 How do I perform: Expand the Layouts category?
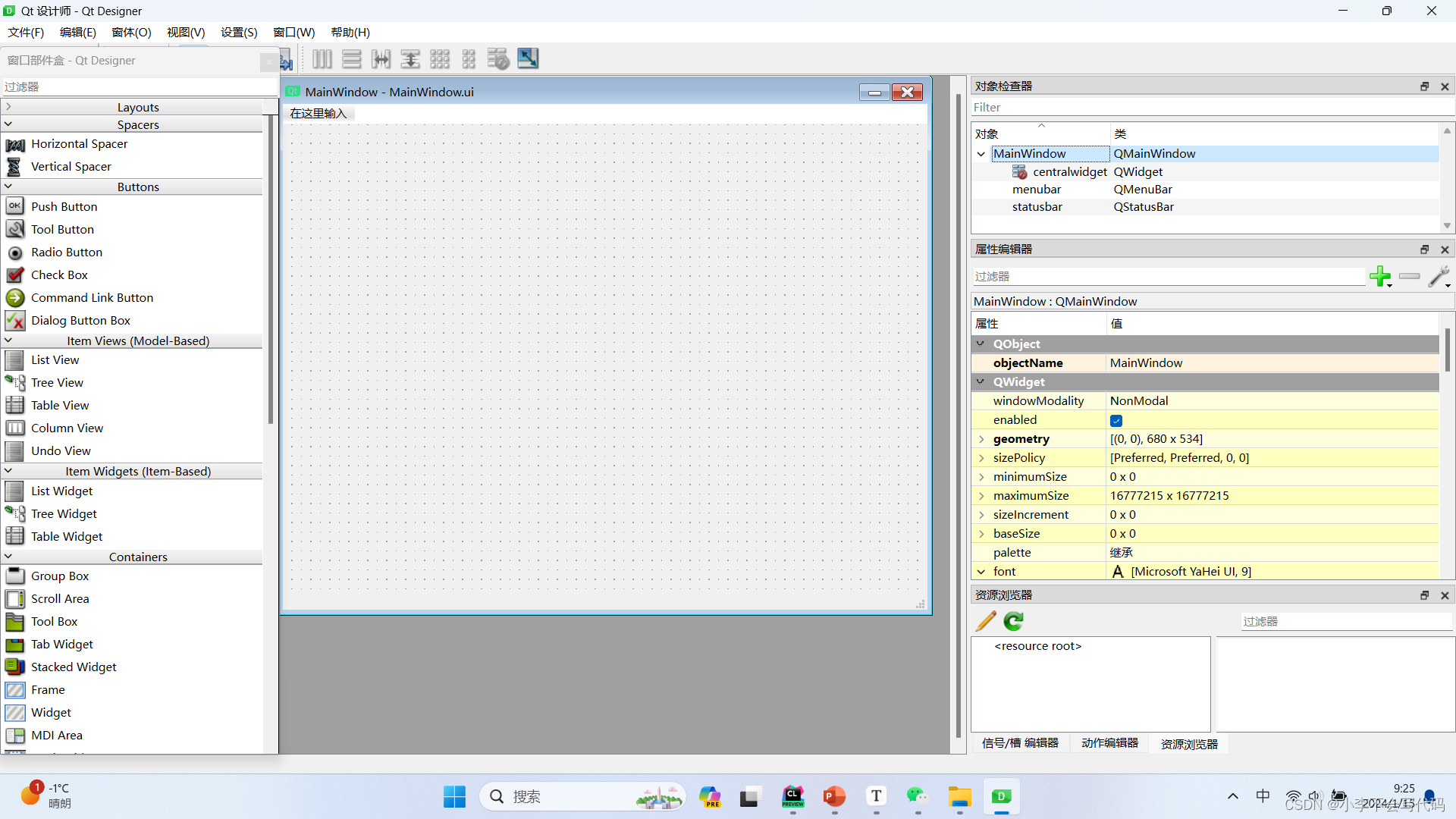point(8,107)
